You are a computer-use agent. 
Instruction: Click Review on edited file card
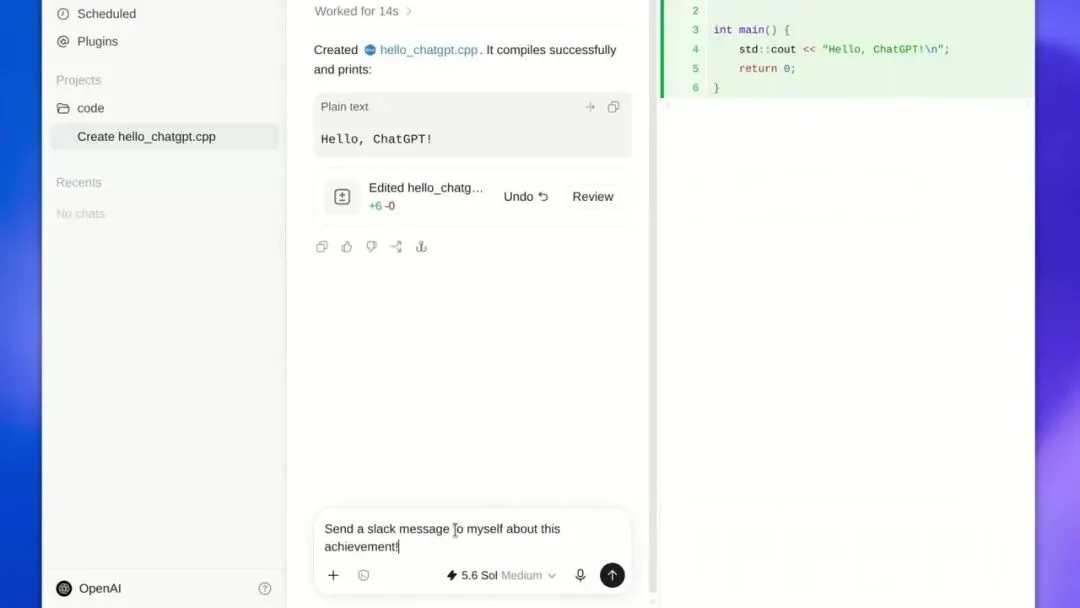592,196
